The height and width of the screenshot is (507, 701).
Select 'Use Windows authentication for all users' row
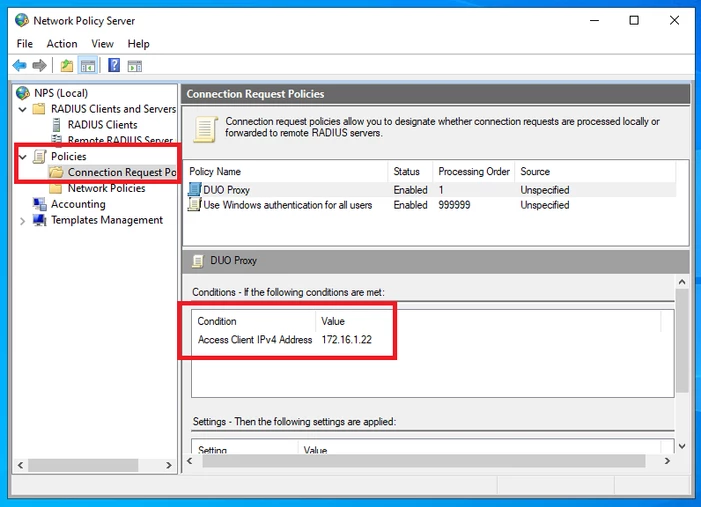432,205
